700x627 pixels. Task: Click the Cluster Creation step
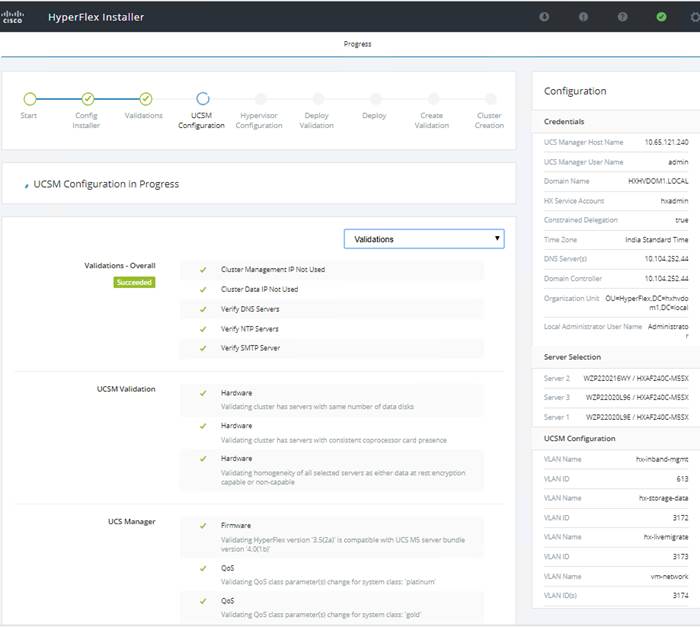pos(489,99)
